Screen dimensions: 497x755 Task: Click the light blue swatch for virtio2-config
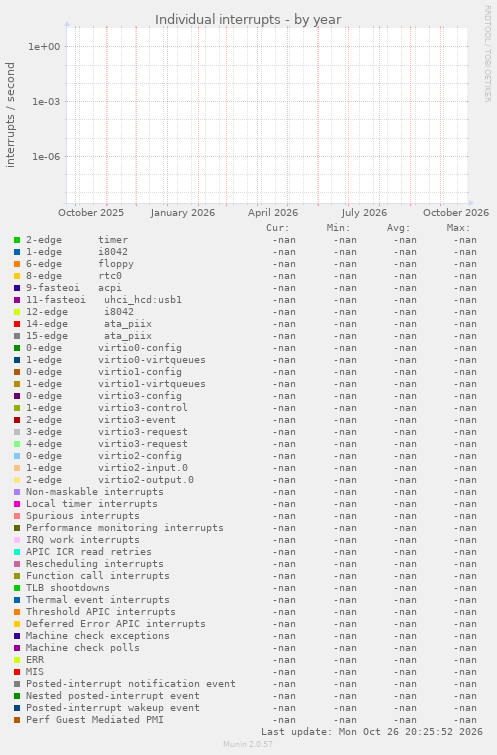(x=17, y=456)
